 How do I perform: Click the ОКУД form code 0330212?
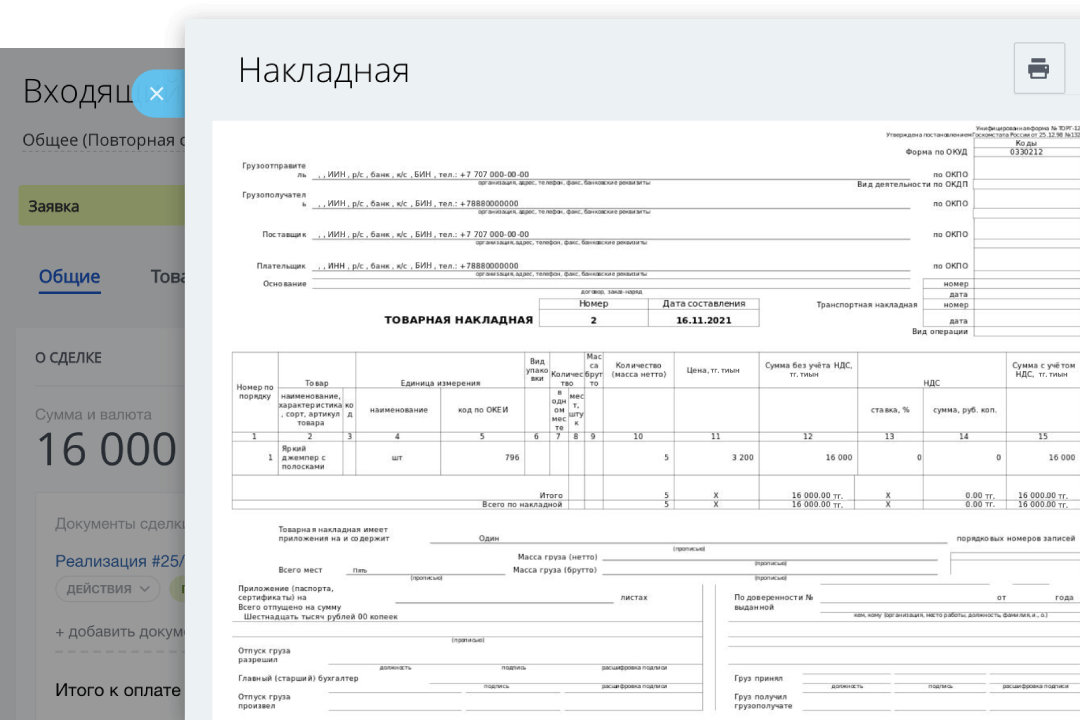tap(1026, 152)
